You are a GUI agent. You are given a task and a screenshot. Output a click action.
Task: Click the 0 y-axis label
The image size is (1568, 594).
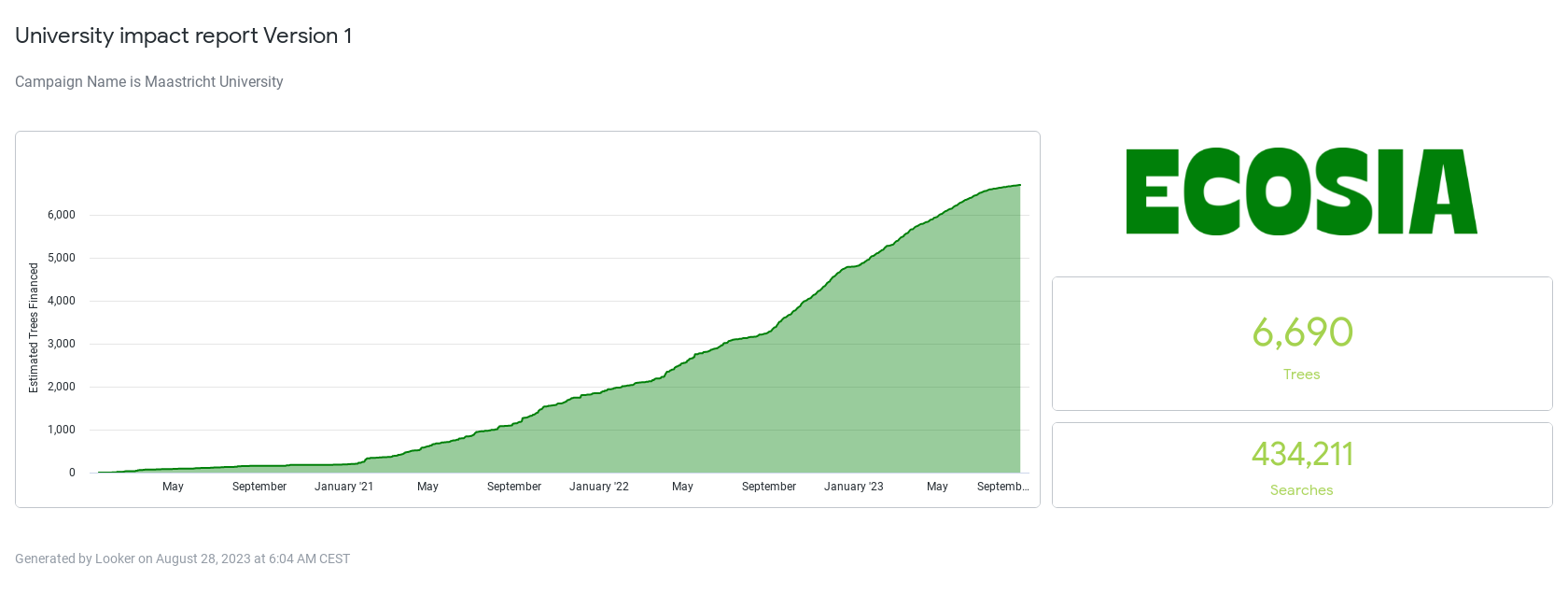pos(72,473)
